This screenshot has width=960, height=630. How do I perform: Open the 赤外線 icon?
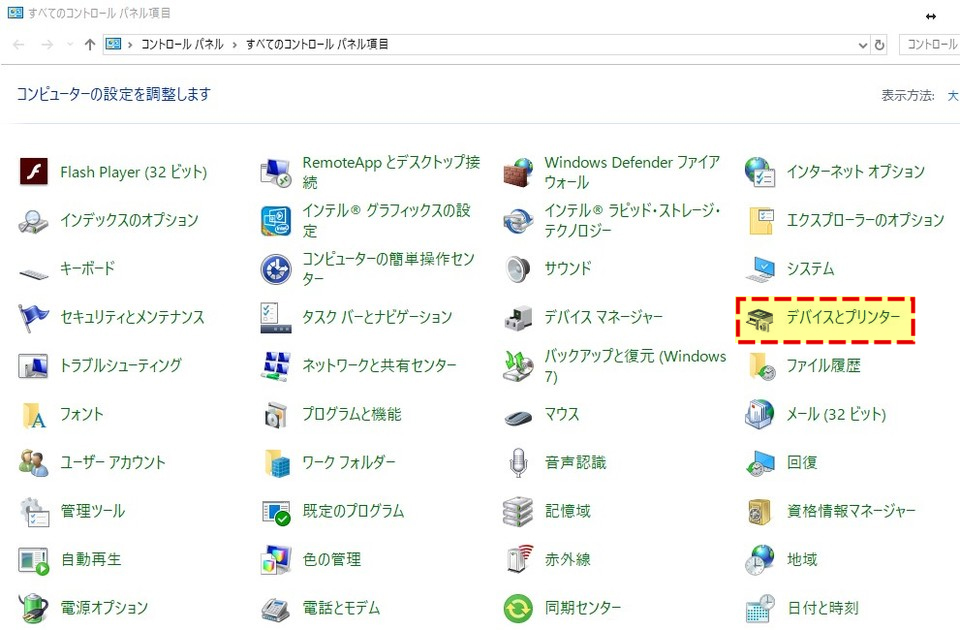tap(519, 559)
